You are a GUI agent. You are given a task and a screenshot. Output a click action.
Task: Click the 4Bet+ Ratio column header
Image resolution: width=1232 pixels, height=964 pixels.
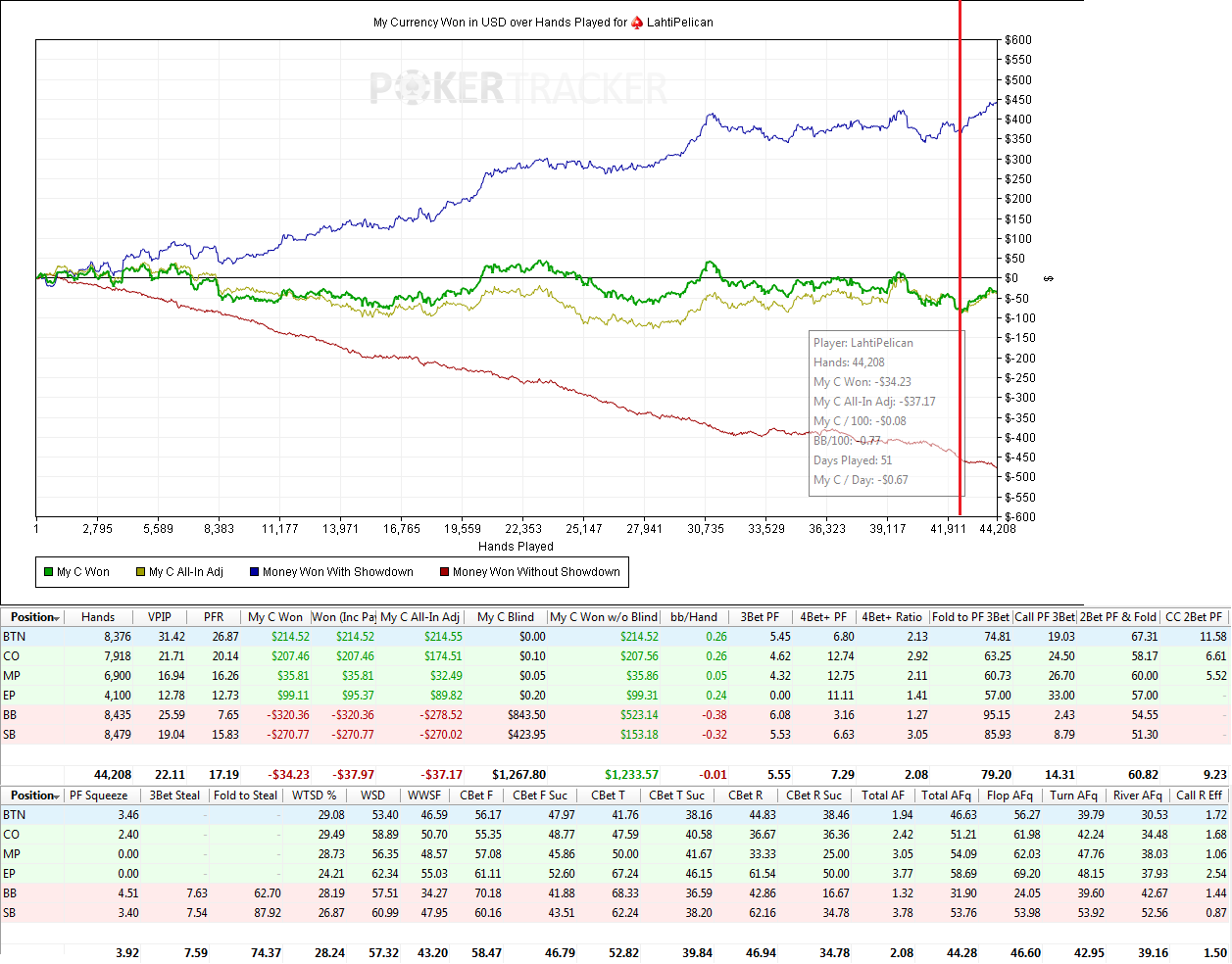coord(892,617)
